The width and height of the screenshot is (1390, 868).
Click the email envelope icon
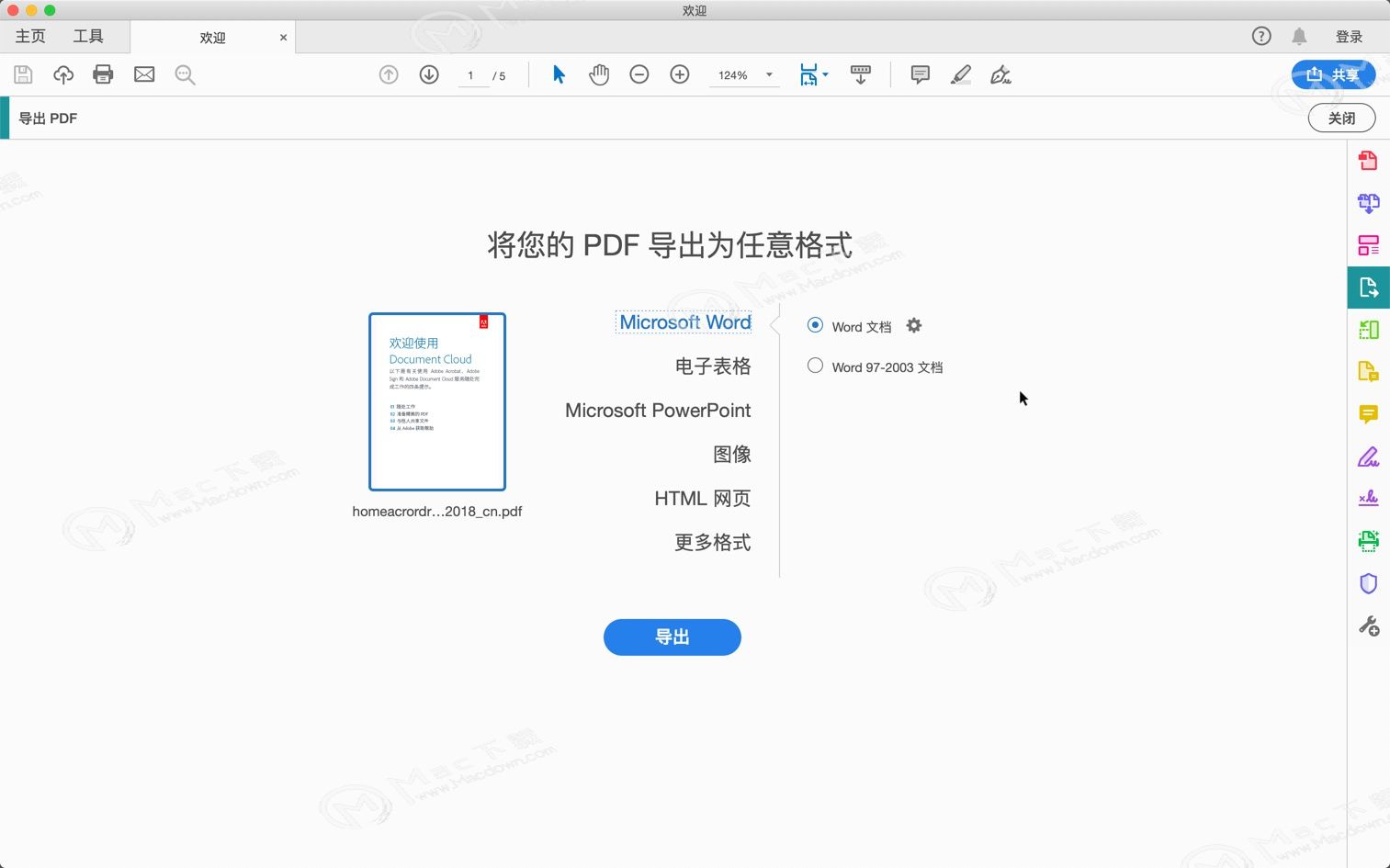pyautogui.click(x=144, y=74)
